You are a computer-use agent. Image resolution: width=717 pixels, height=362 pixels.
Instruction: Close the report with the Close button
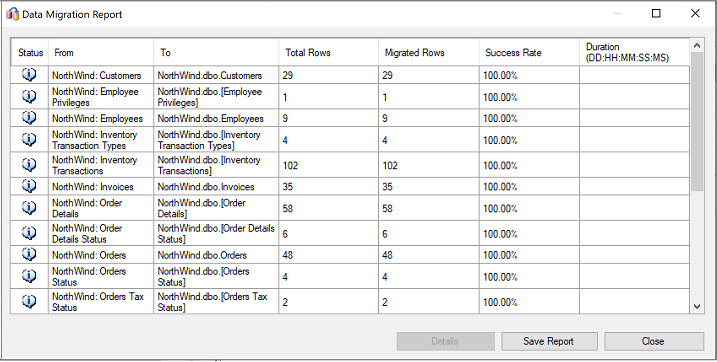[653, 341]
